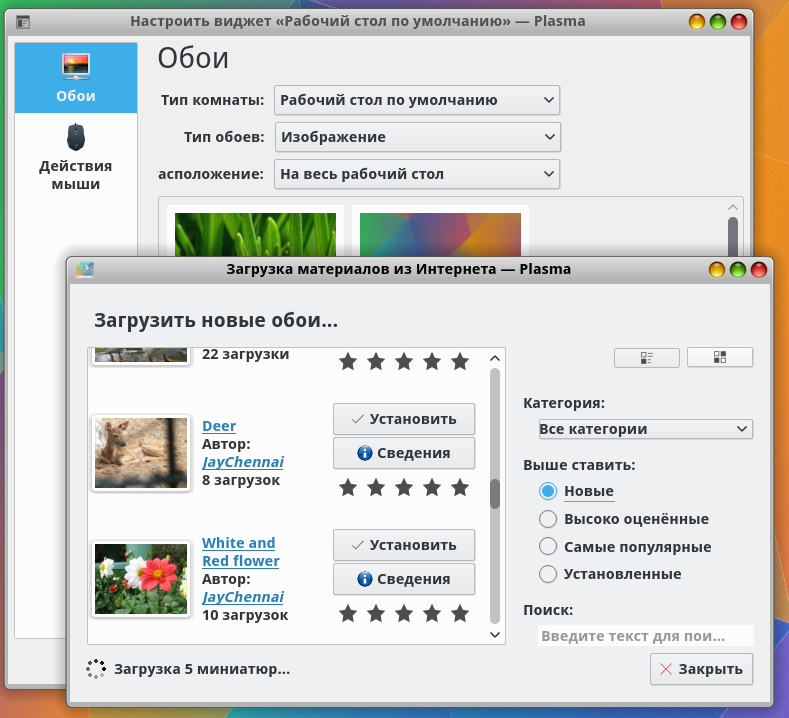Click the download dialog title bar icon

point(85,270)
